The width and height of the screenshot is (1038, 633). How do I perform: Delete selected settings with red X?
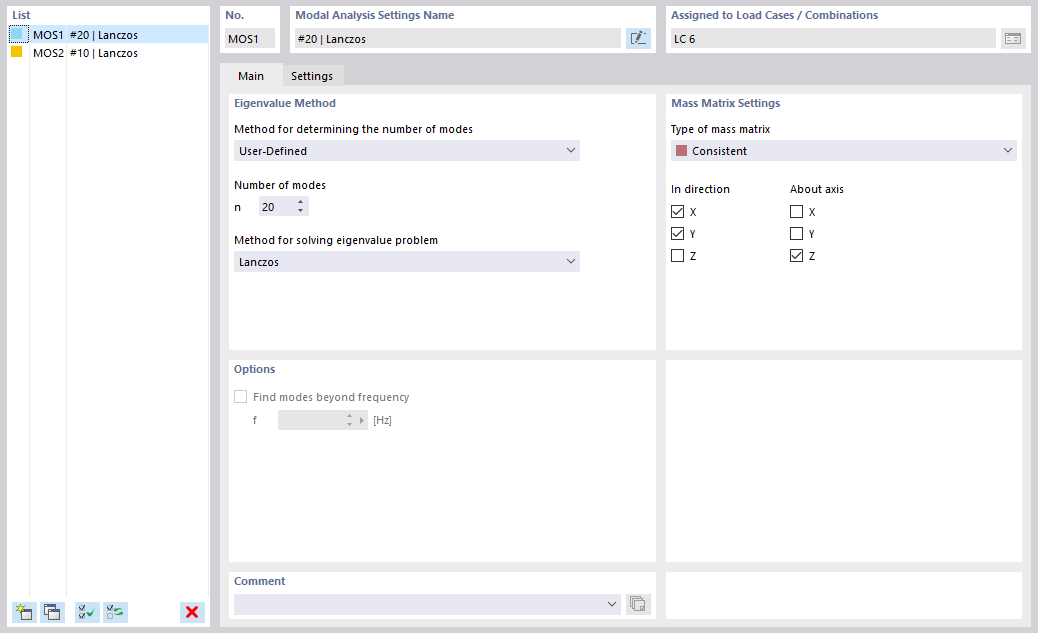pyautogui.click(x=192, y=612)
